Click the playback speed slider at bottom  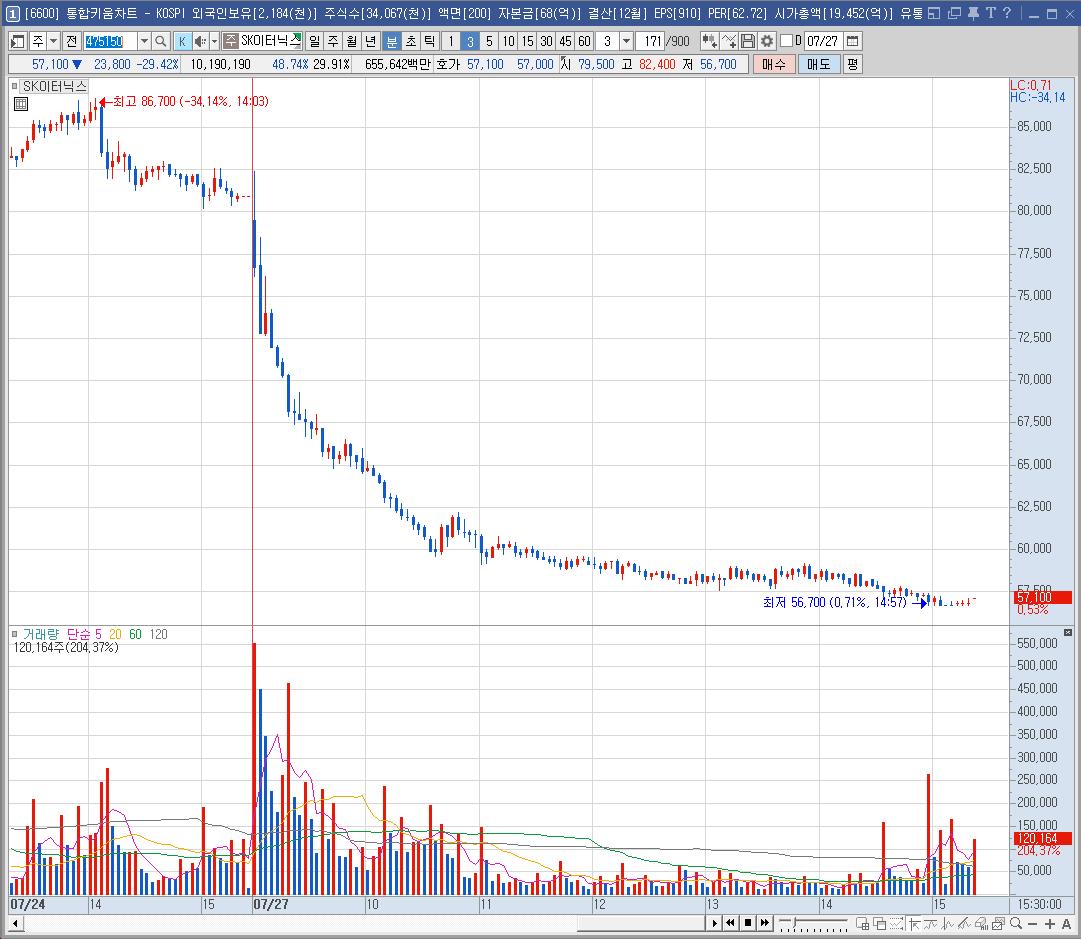pos(813,923)
